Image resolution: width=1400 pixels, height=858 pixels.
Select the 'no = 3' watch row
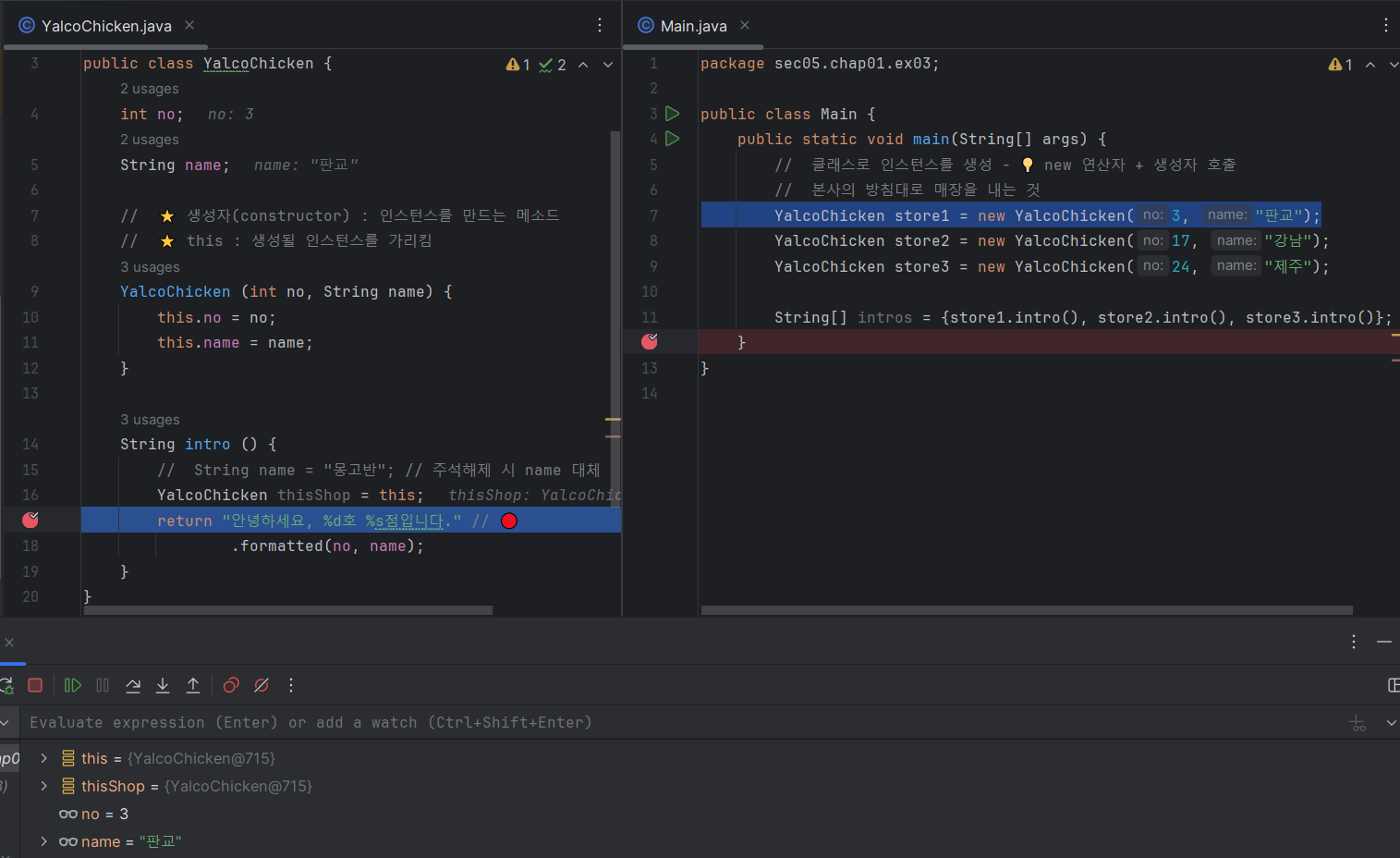[708, 814]
